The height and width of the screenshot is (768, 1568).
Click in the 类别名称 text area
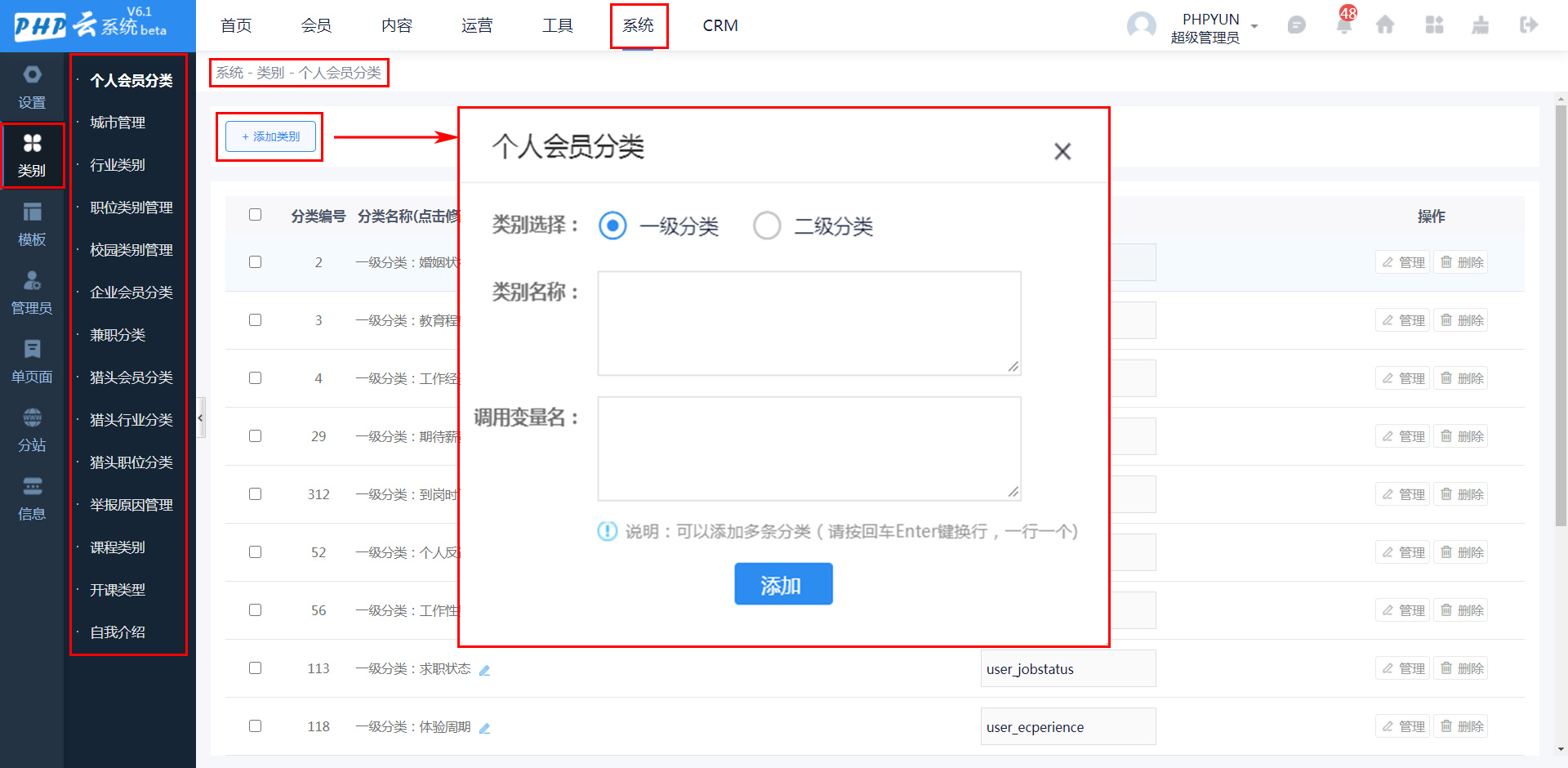[x=809, y=324]
